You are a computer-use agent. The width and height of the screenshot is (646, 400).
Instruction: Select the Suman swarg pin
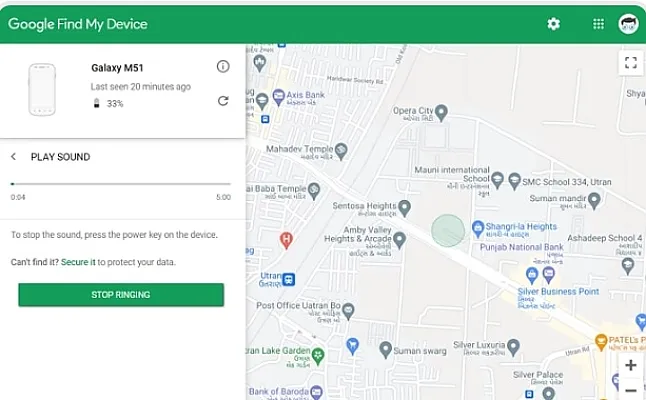386,350
